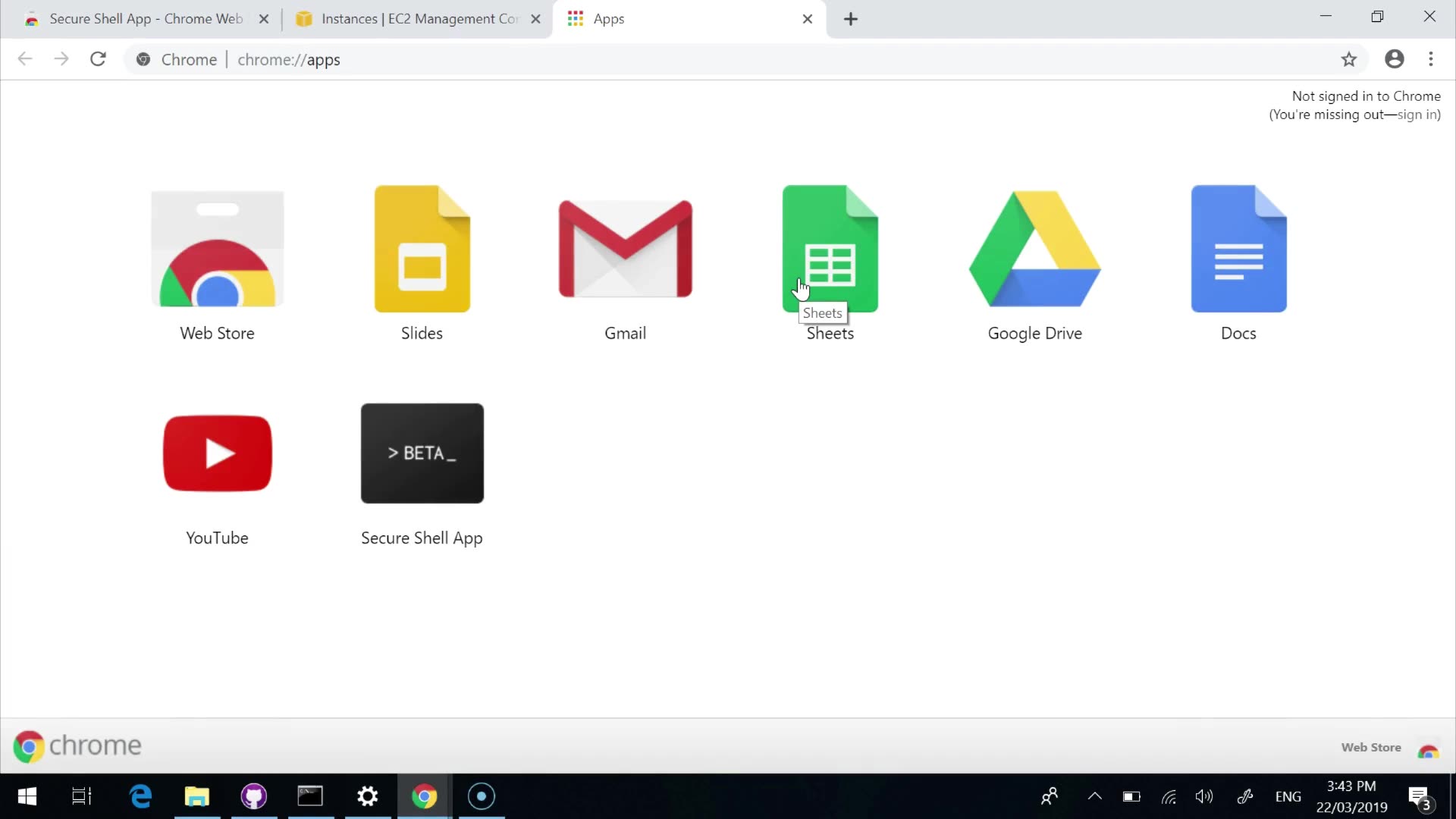
Task: Launch the Secure Shell App BETA icon
Action: click(x=422, y=453)
